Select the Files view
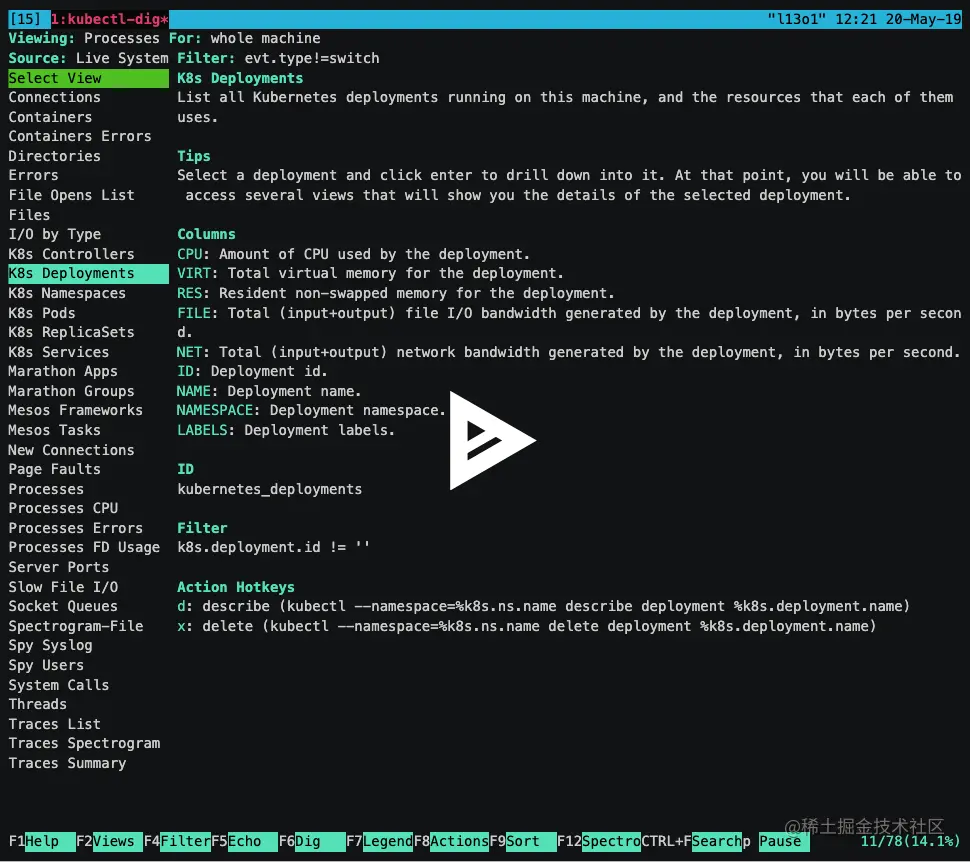Viewport: 970px width, 862px height. coord(29,215)
